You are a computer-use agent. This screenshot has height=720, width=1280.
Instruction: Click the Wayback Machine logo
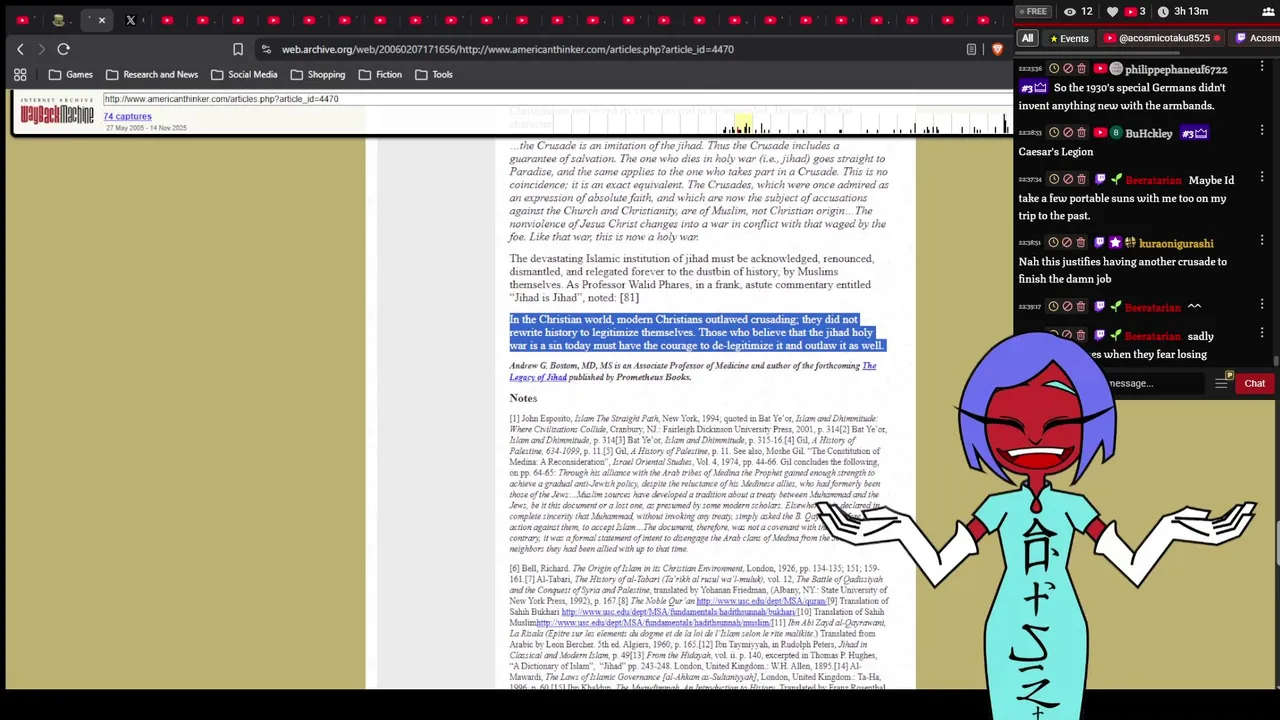(57, 111)
